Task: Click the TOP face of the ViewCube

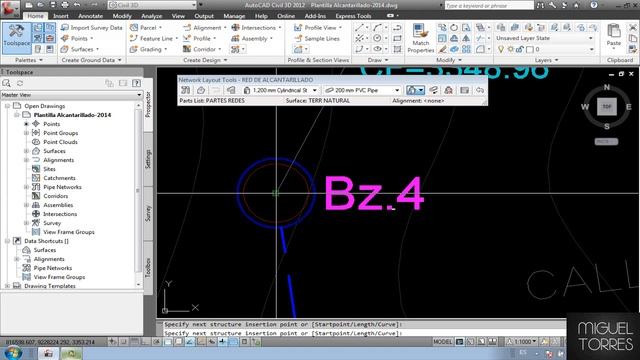Action: click(x=607, y=107)
